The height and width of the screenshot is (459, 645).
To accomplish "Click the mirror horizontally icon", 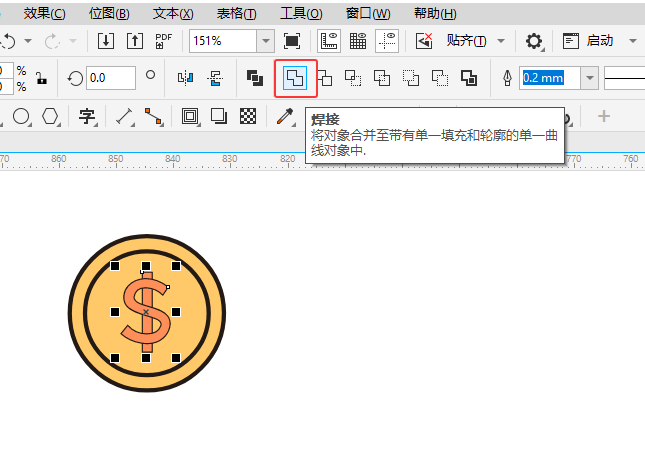I will pyautogui.click(x=185, y=78).
